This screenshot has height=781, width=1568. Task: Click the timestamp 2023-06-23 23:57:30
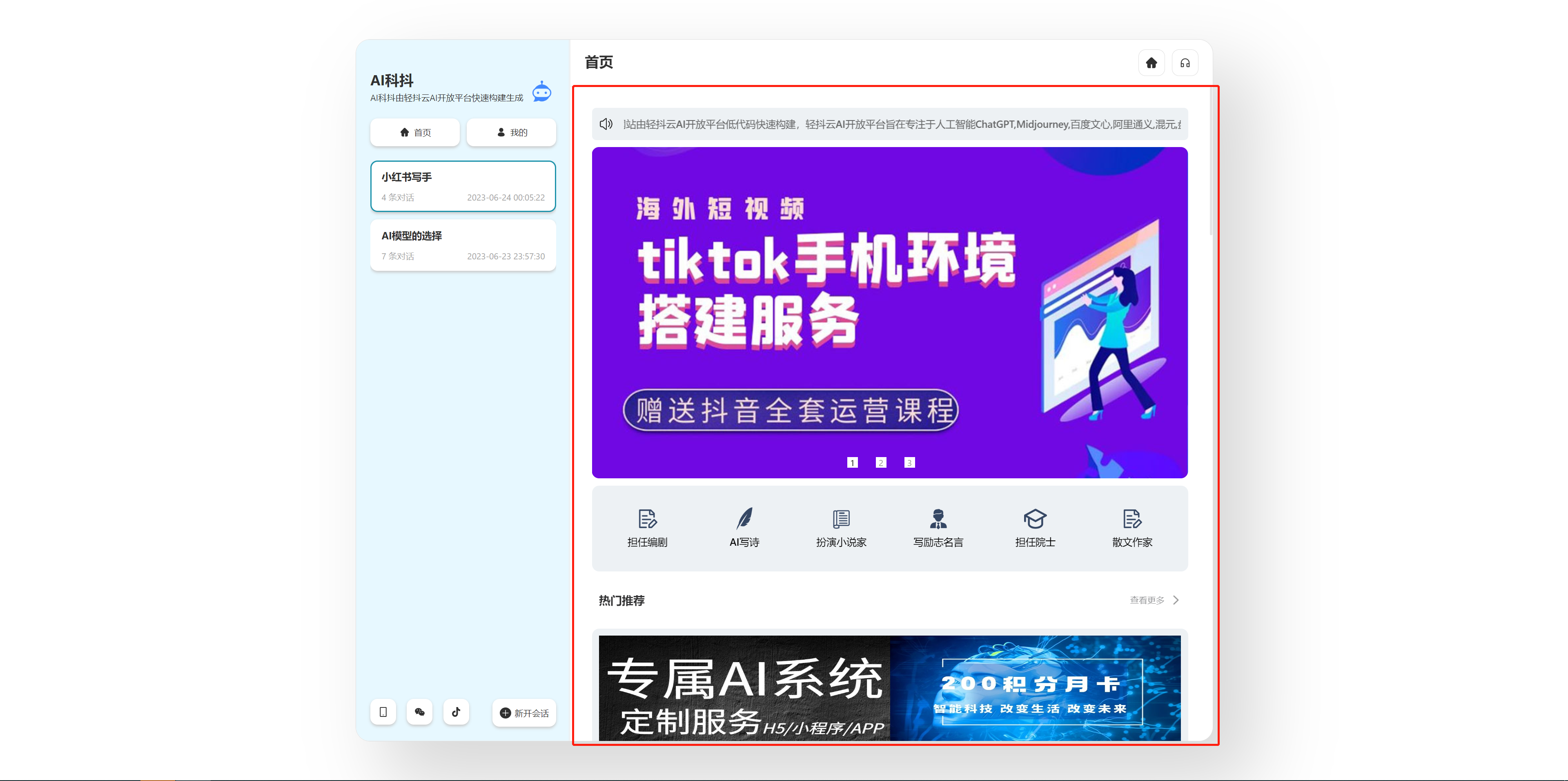pyautogui.click(x=506, y=256)
